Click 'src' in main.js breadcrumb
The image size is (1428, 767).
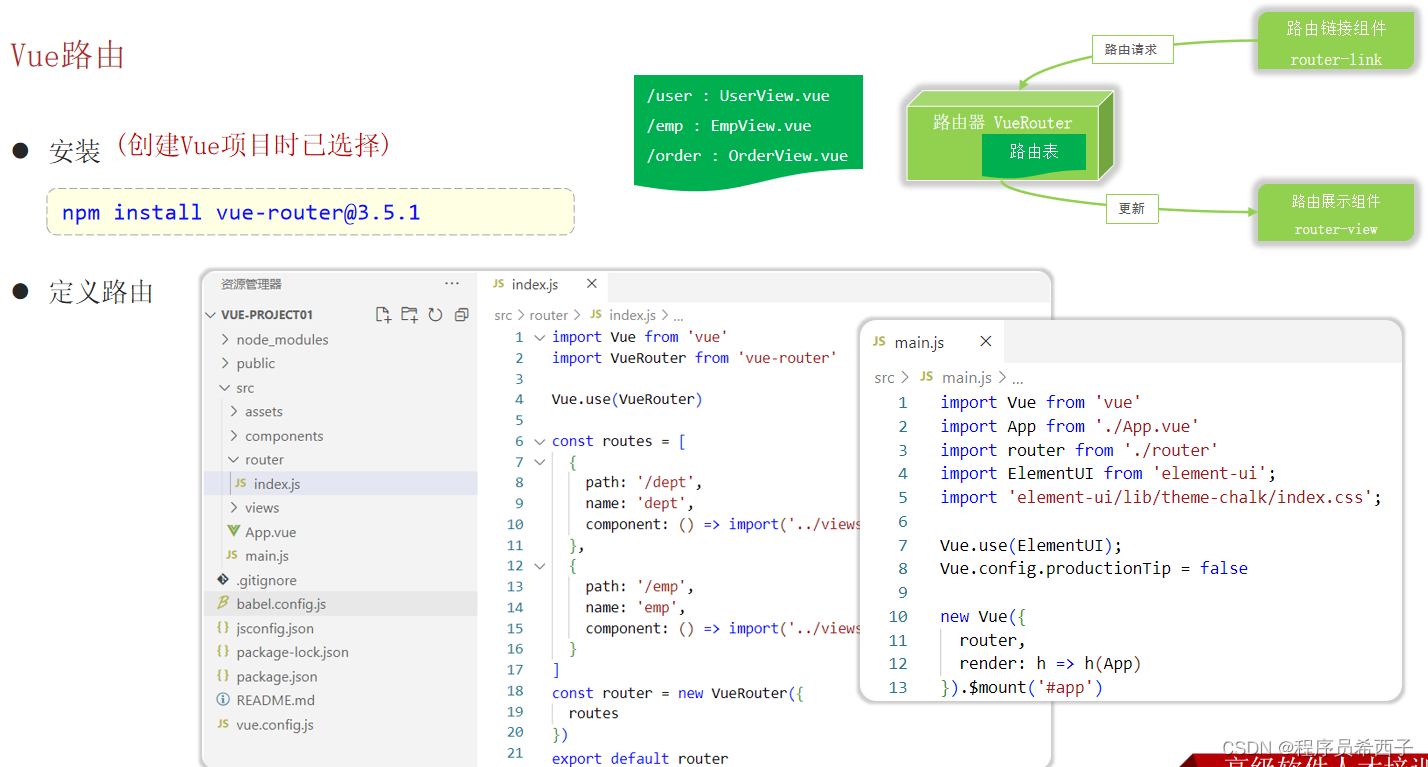coord(884,378)
